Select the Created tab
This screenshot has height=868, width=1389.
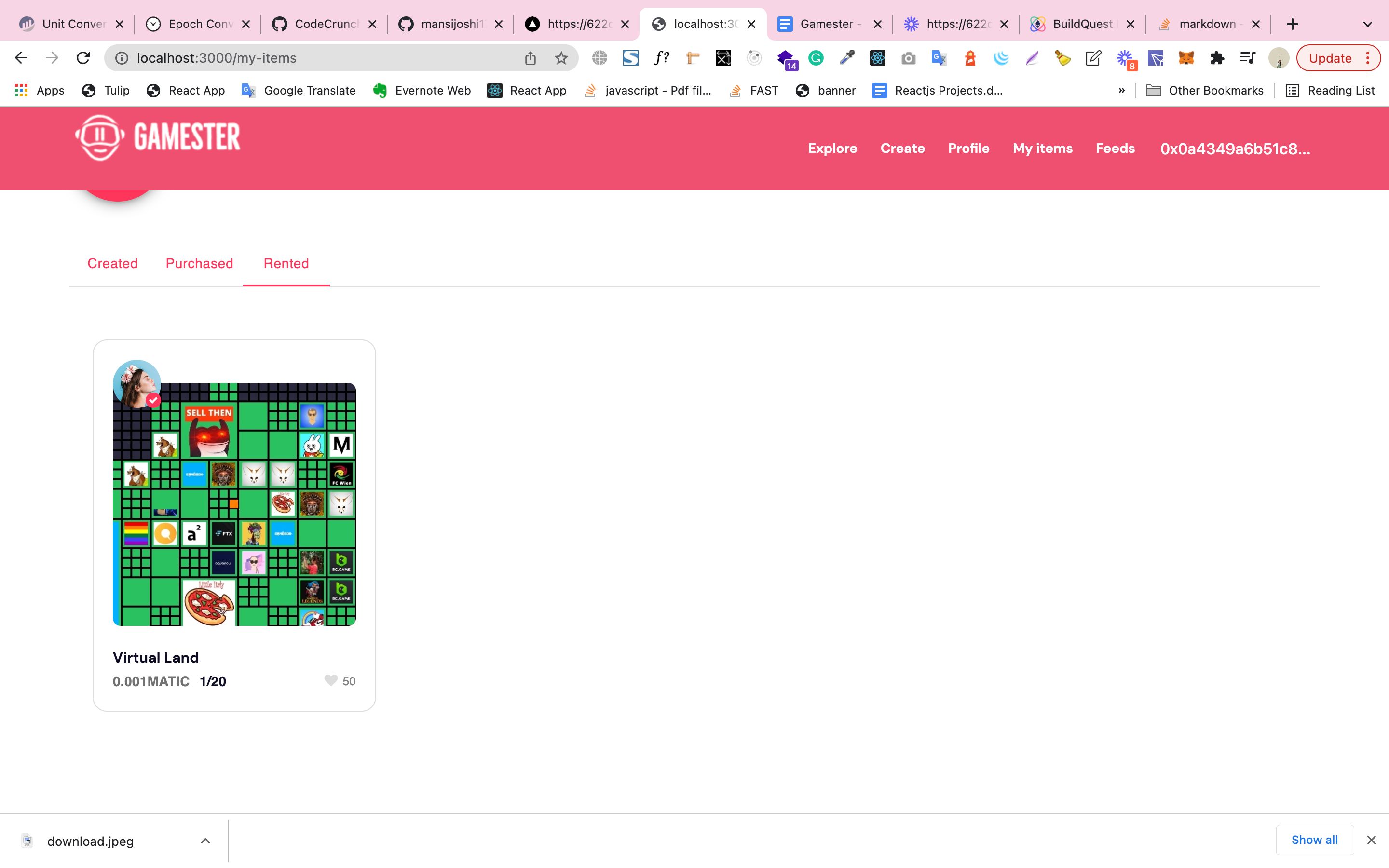(113, 263)
